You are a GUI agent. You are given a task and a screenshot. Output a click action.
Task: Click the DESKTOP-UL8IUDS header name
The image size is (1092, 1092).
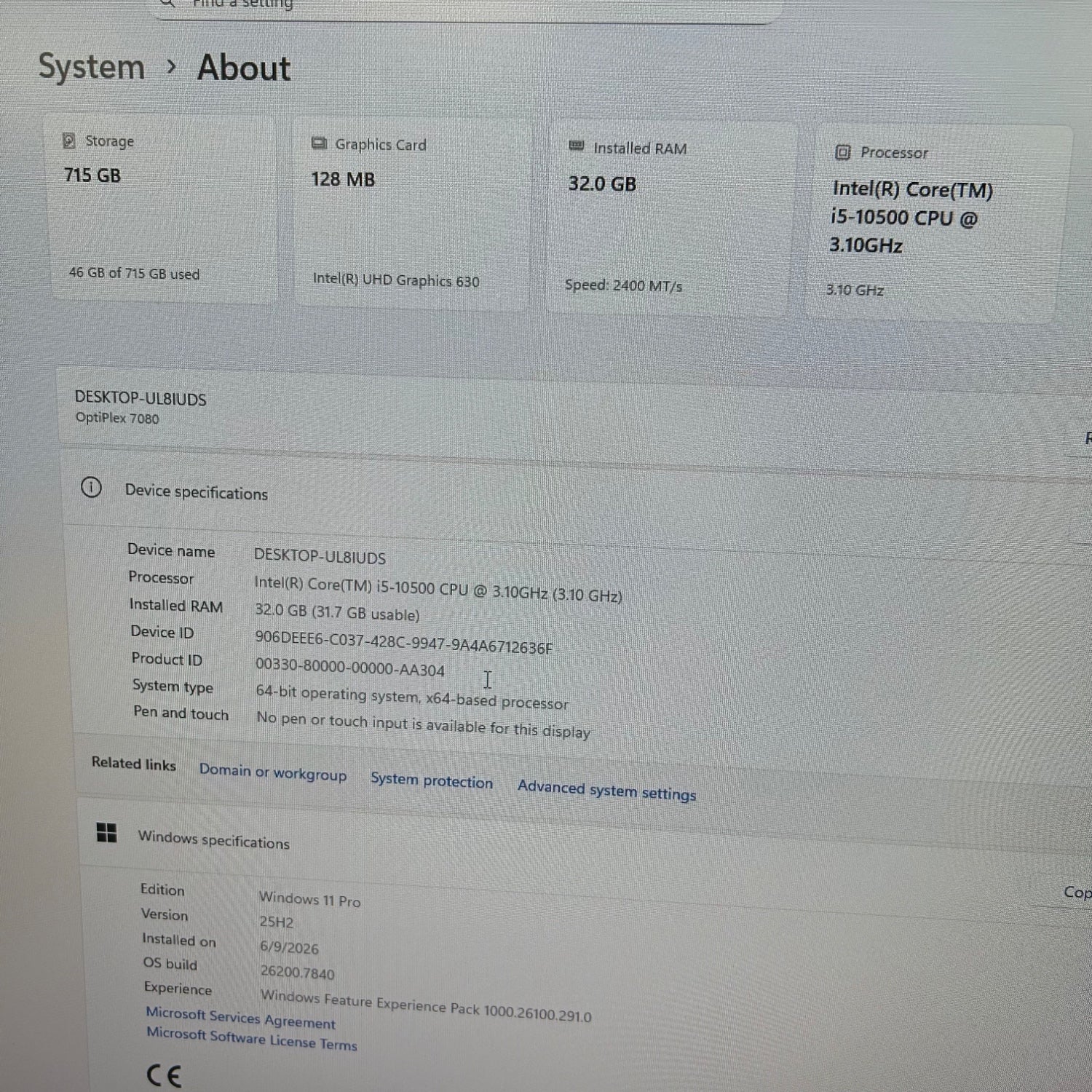[x=141, y=399]
